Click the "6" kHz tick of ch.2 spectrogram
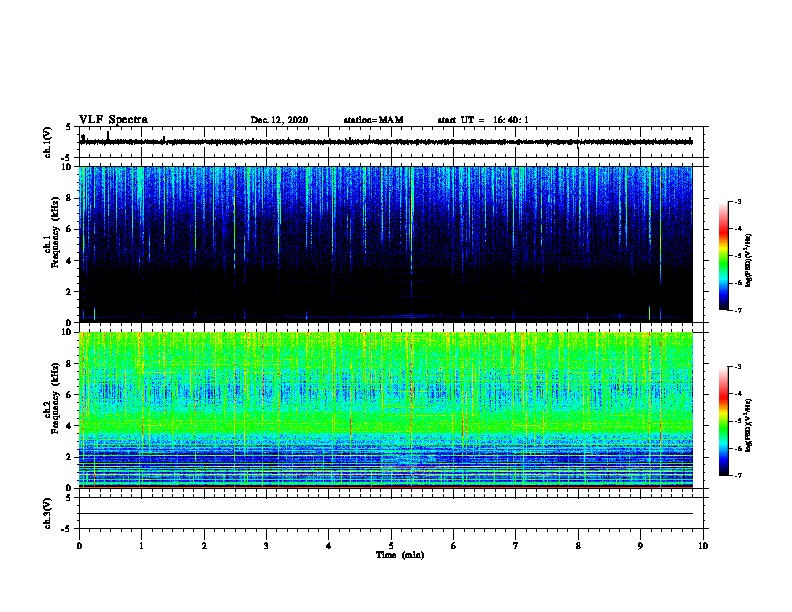Image resolution: width=792 pixels, height=612 pixels. pyautogui.click(x=69, y=395)
